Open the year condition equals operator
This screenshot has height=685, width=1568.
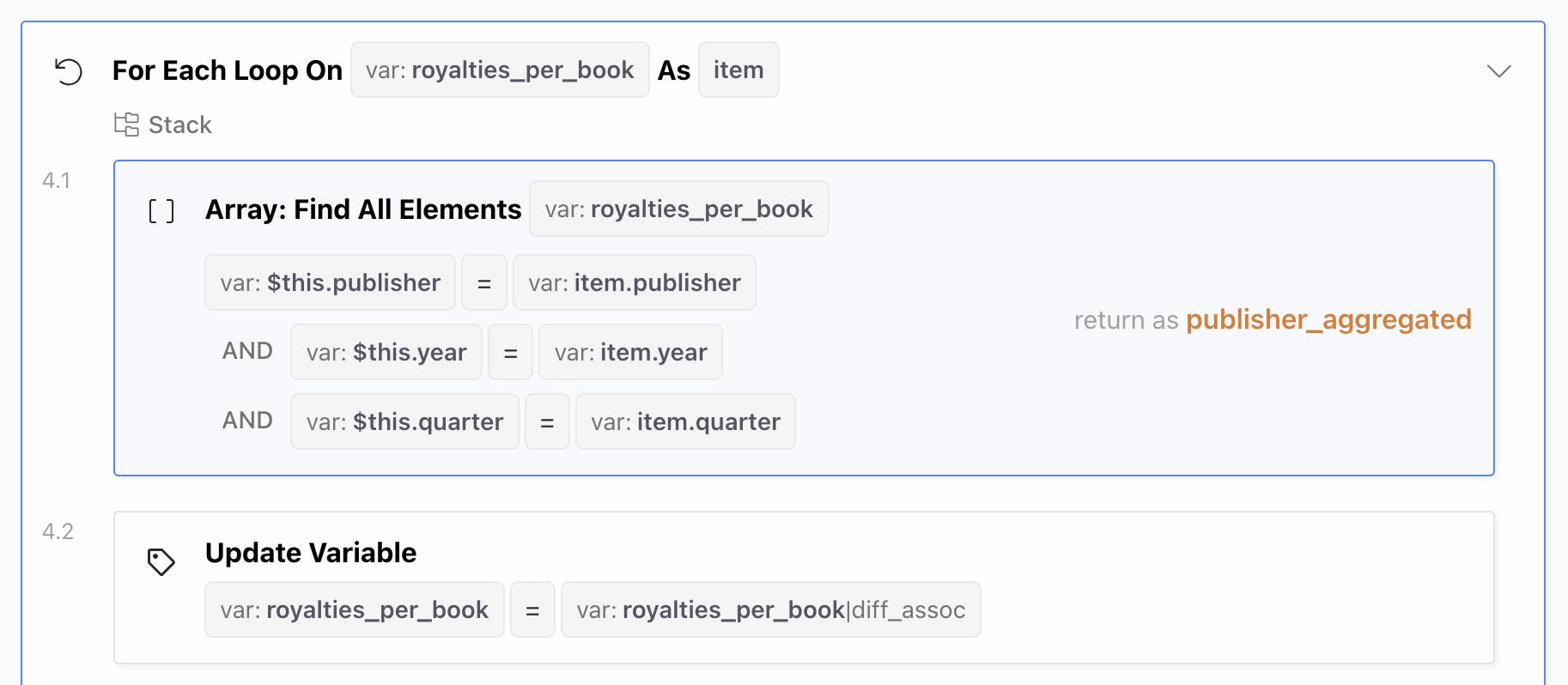[510, 353]
